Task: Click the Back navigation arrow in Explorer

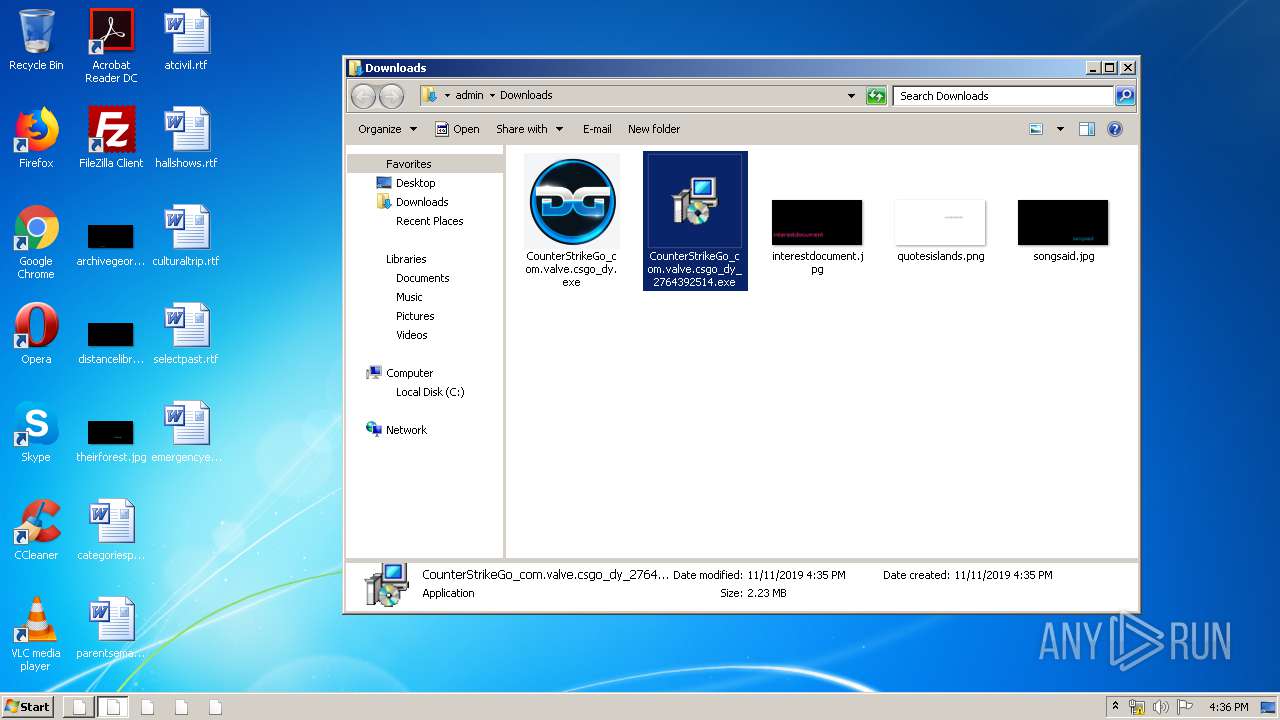Action: 364,96
